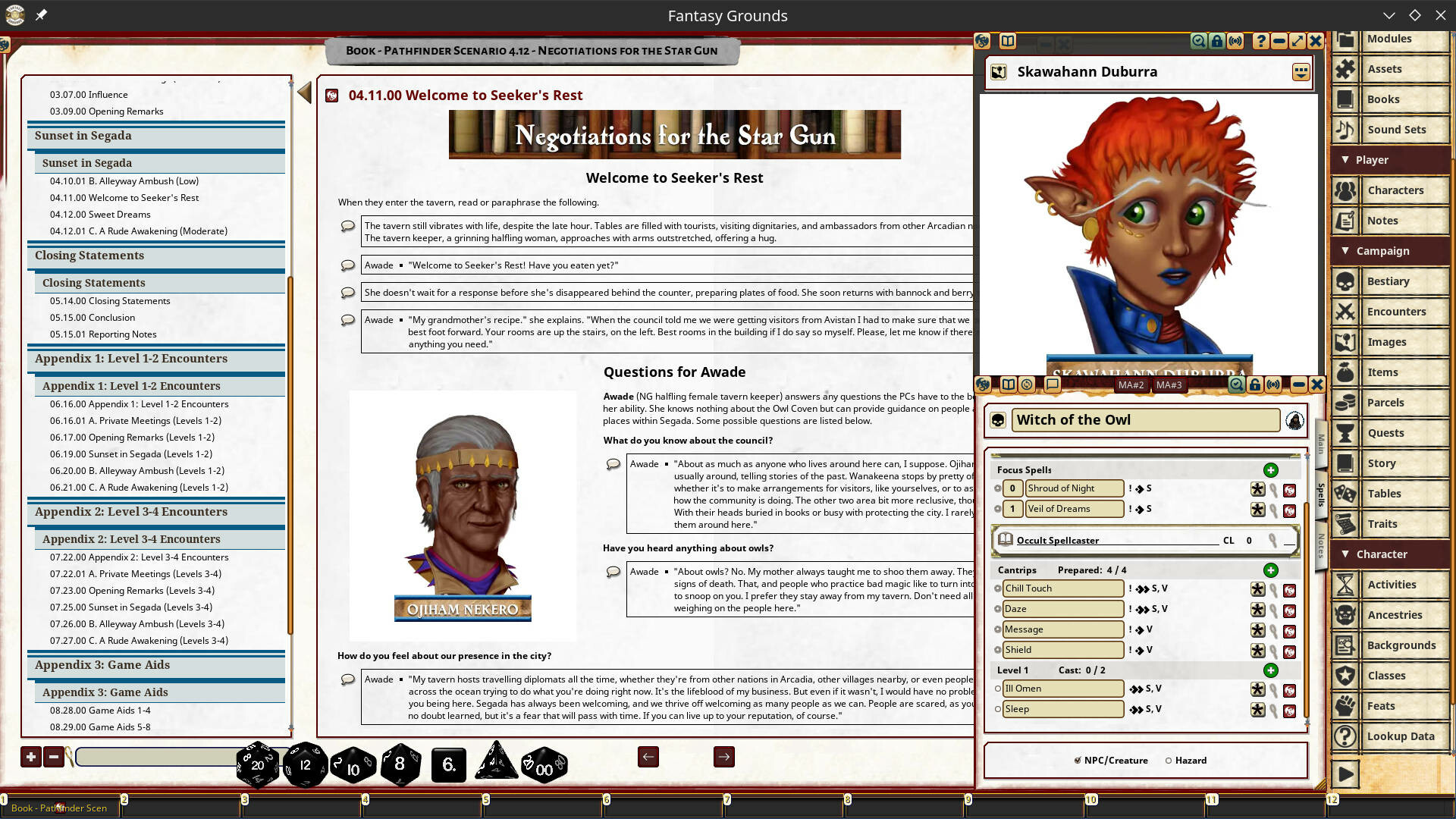
Task: Select the Bestiary icon in the sidebar
Action: pyautogui.click(x=1345, y=281)
